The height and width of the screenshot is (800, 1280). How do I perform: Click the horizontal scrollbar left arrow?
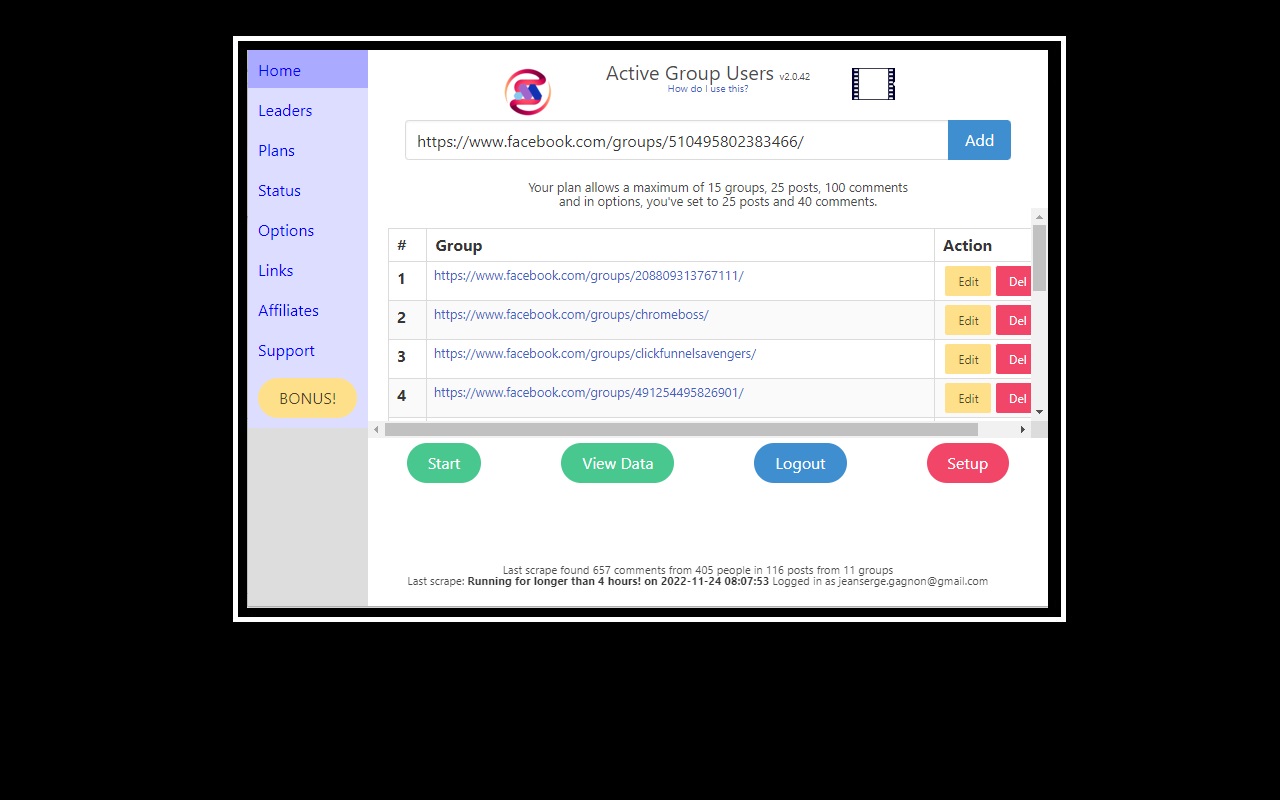coord(377,429)
